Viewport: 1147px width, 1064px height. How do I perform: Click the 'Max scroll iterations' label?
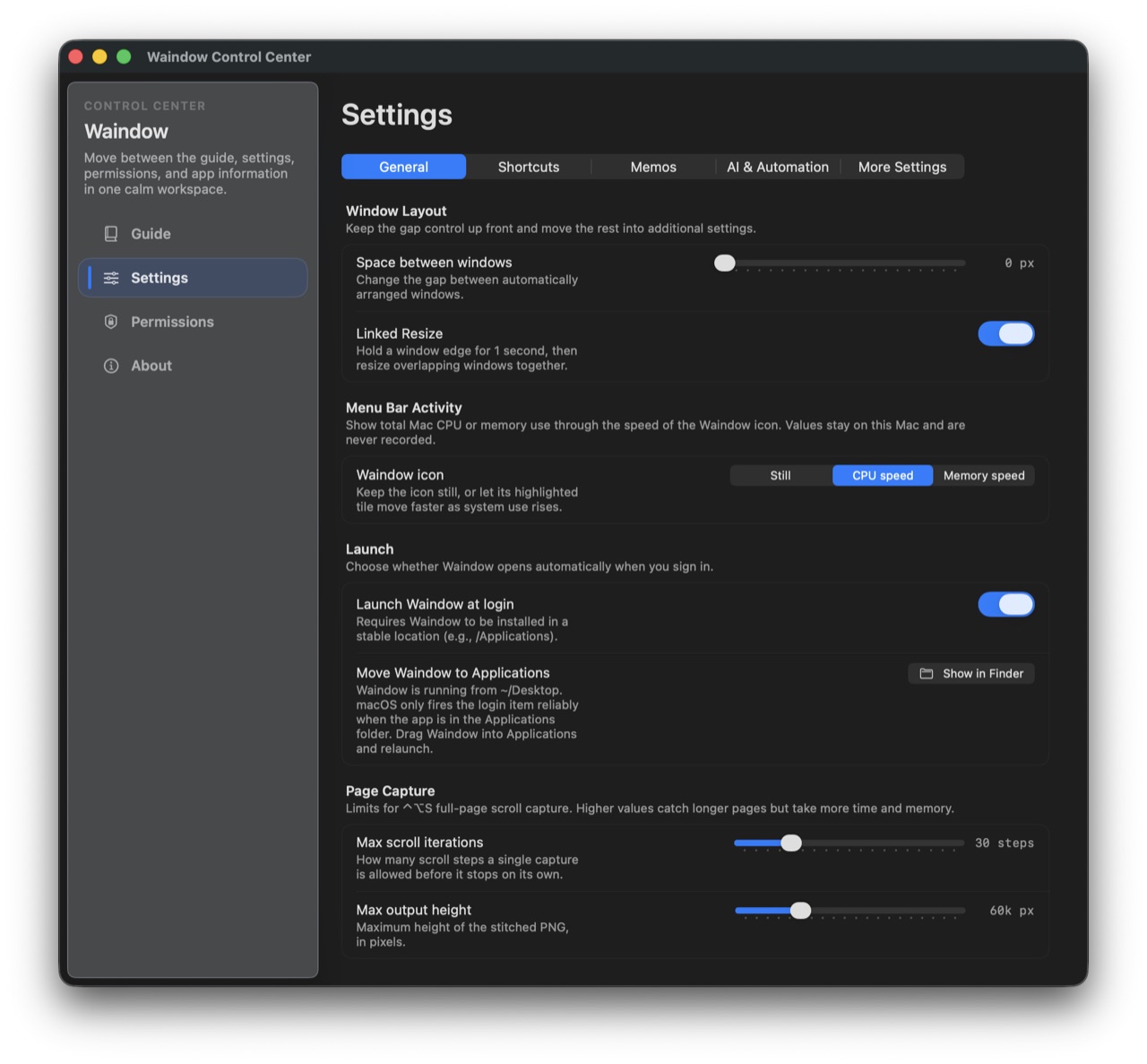(x=419, y=843)
